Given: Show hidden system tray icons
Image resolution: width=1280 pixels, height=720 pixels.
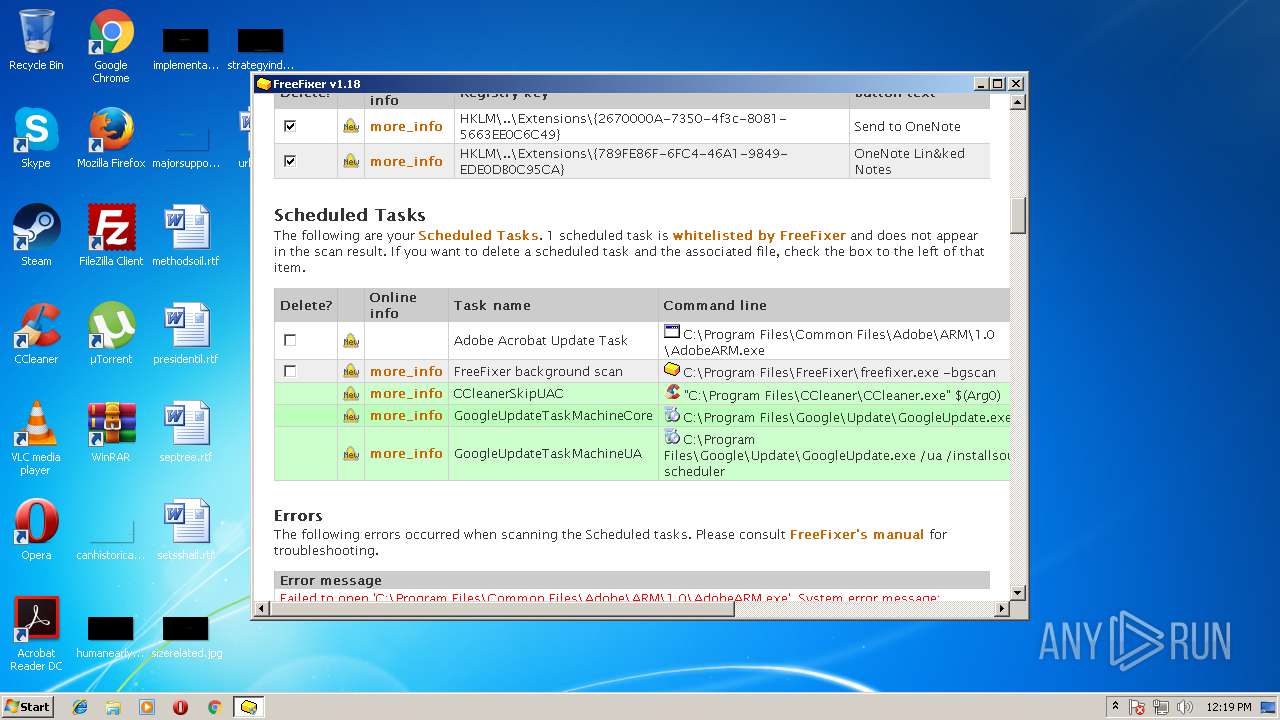Looking at the screenshot, I should [1115, 707].
